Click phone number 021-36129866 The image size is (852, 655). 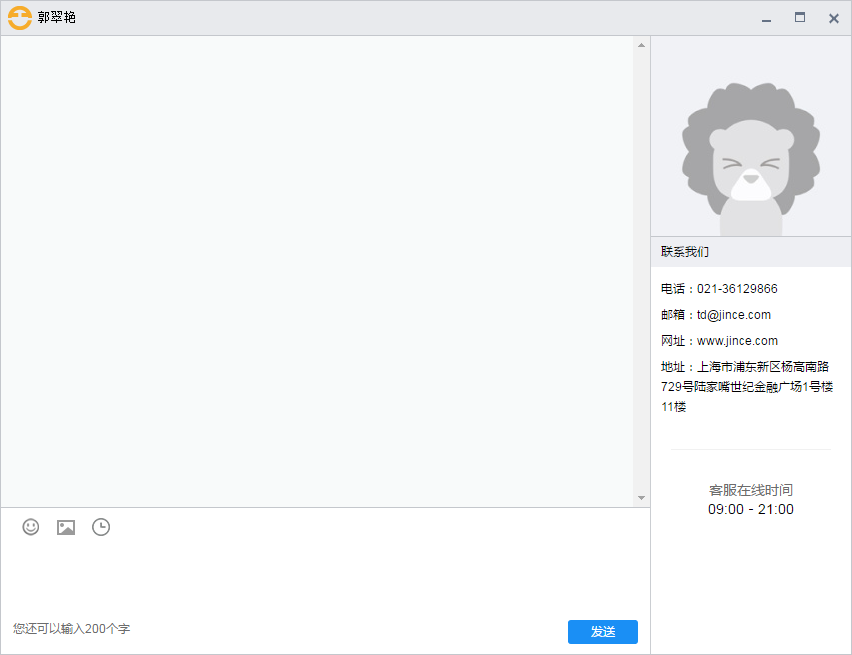(x=737, y=289)
